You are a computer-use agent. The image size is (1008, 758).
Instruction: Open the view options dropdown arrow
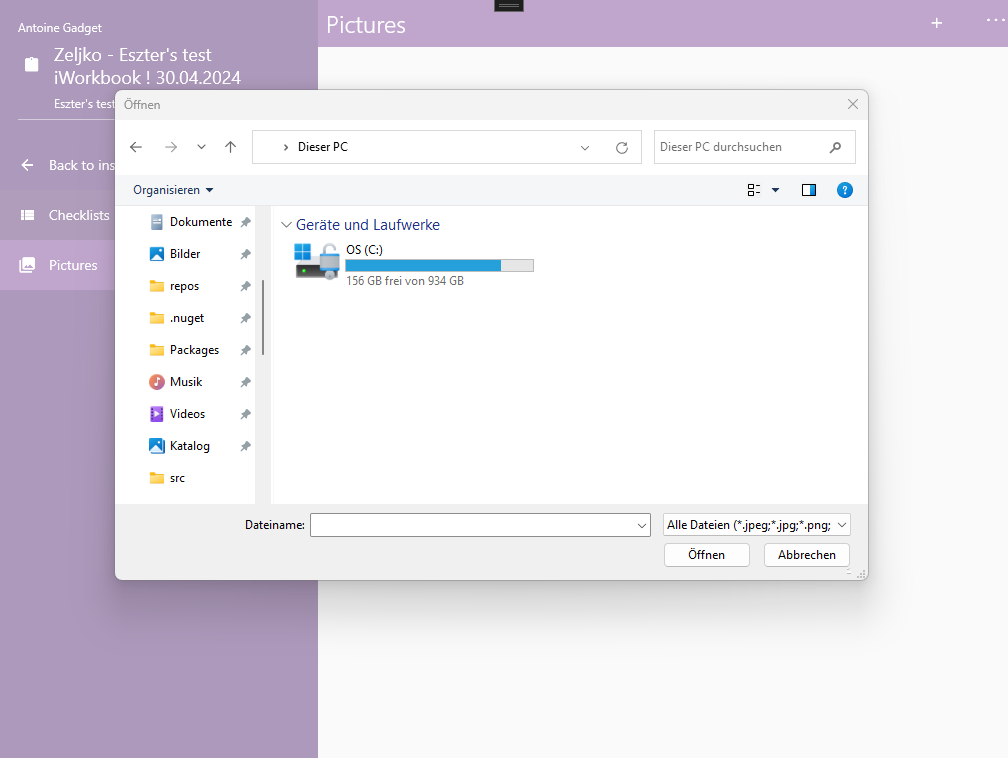775,190
